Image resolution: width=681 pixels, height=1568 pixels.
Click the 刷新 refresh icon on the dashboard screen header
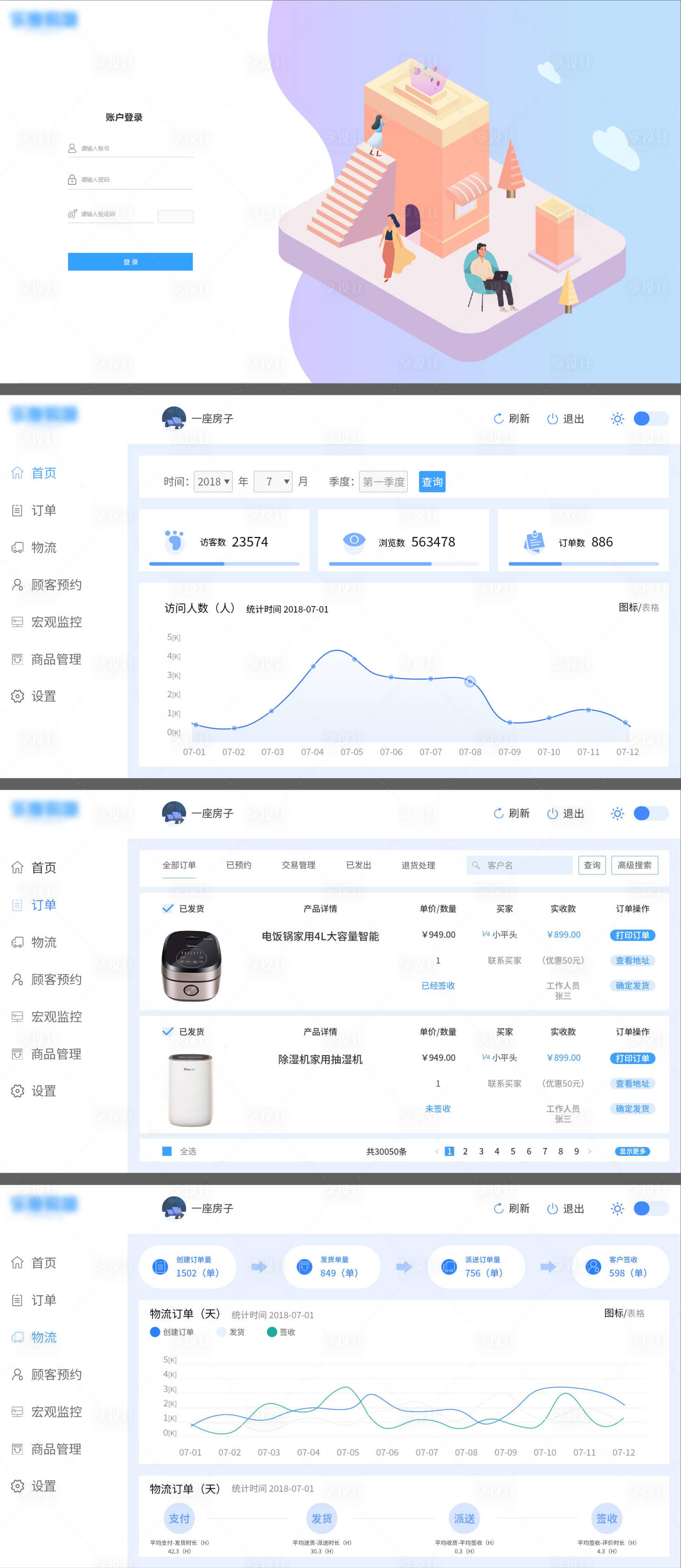coord(499,418)
